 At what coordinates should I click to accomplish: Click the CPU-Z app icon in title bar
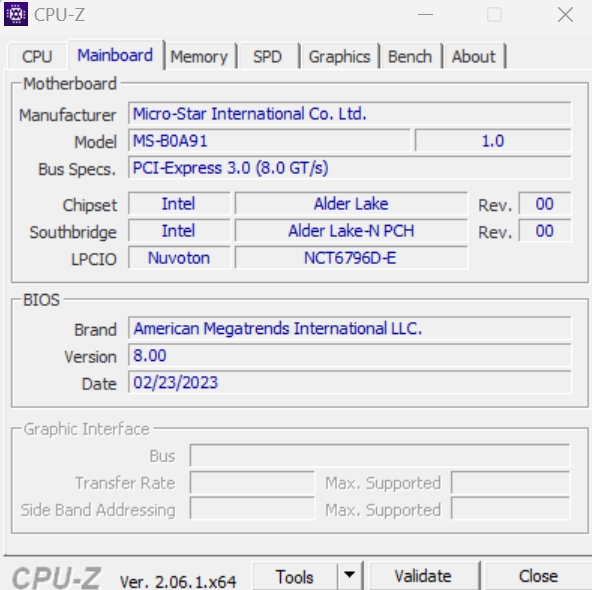click(x=16, y=14)
